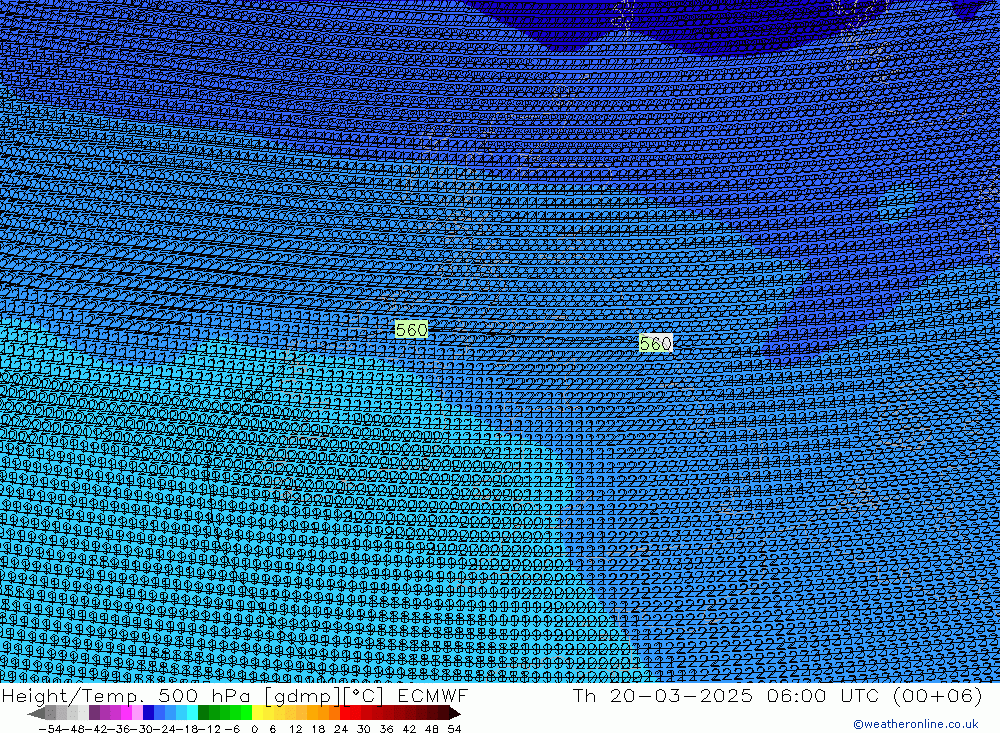Click the eastern 560 contour label
This screenshot has width=1000, height=733.
click(x=656, y=343)
